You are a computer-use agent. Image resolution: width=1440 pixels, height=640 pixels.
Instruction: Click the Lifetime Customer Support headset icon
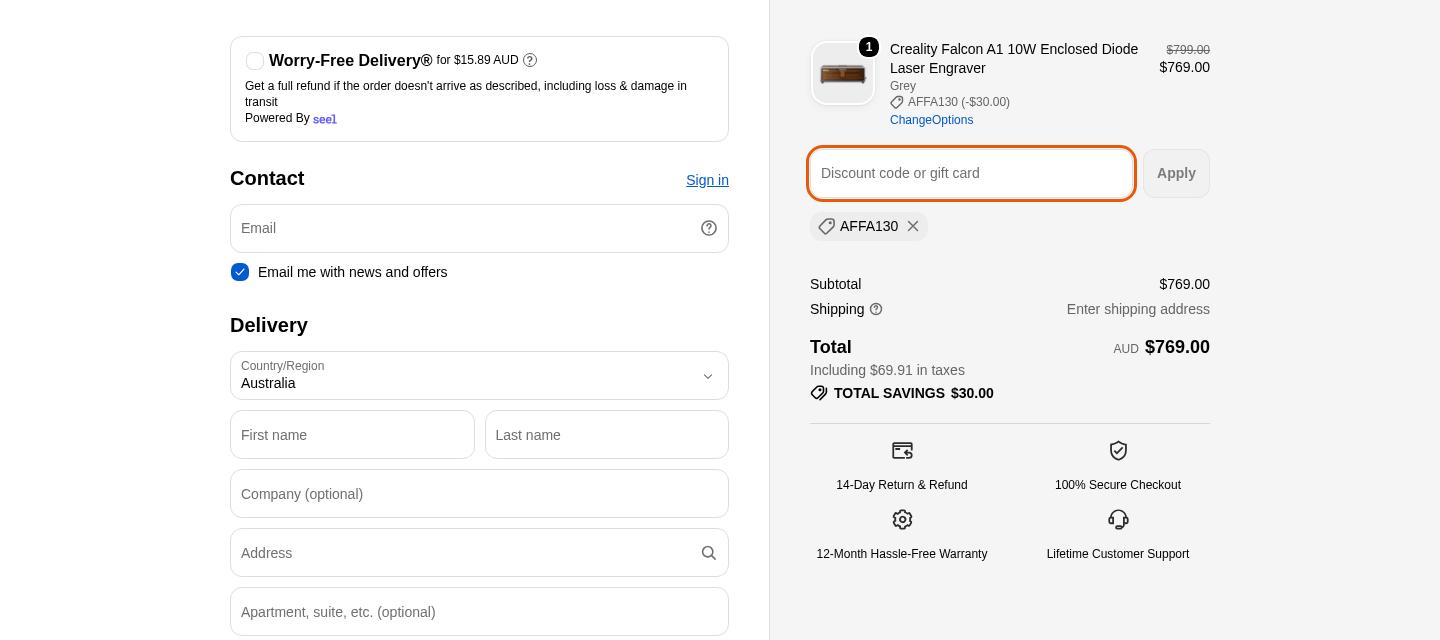pos(1118,520)
